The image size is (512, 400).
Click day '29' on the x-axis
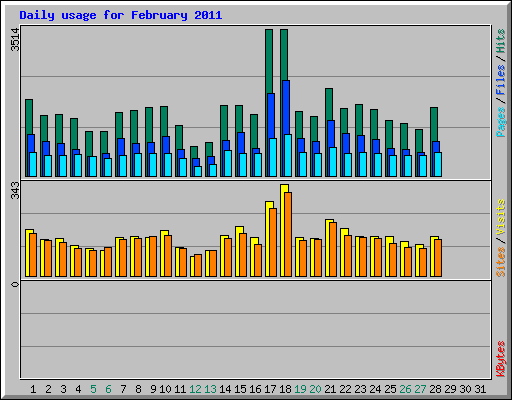coord(450,389)
